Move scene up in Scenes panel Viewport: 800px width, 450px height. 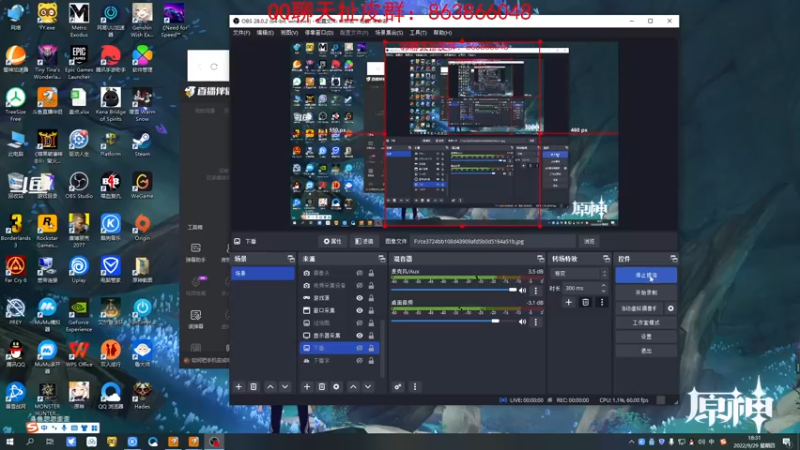(x=270, y=387)
